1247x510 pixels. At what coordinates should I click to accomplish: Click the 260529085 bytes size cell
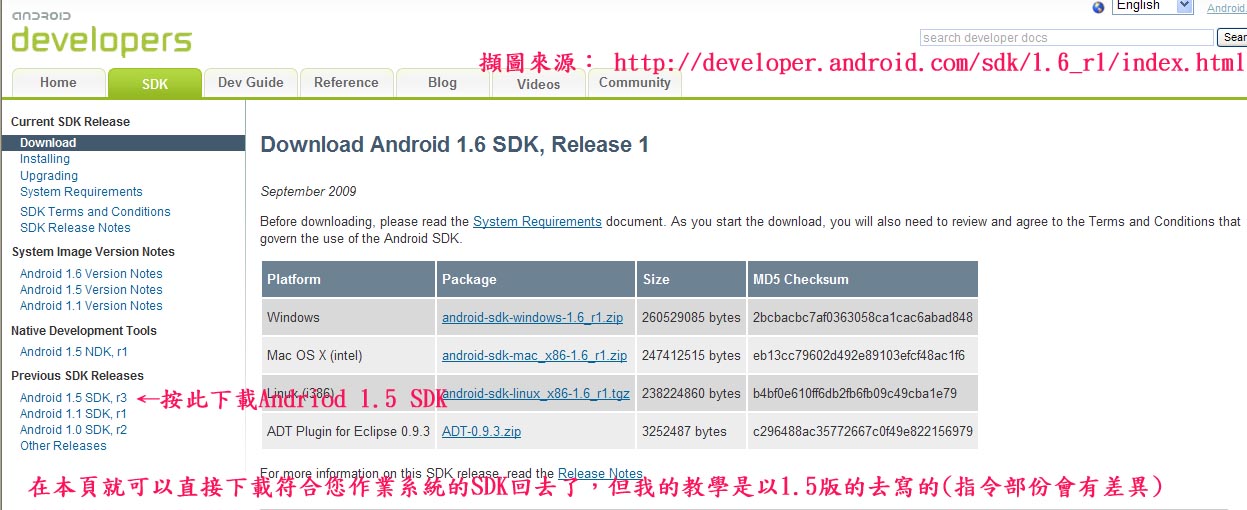coord(692,317)
